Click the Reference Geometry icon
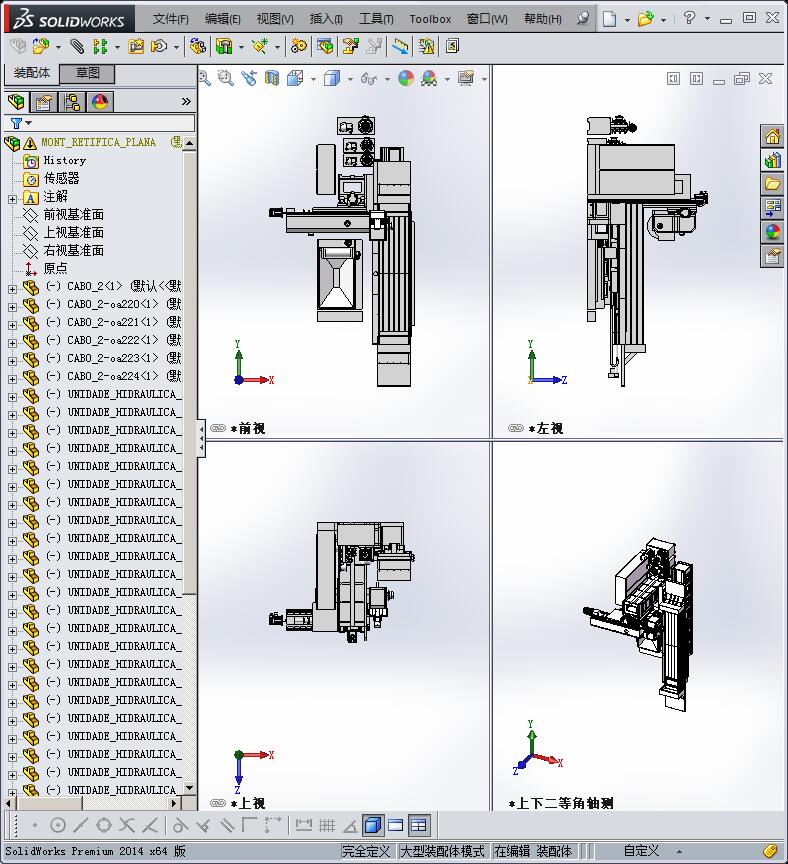This screenshot has width=788, height=864. point(260,46)
